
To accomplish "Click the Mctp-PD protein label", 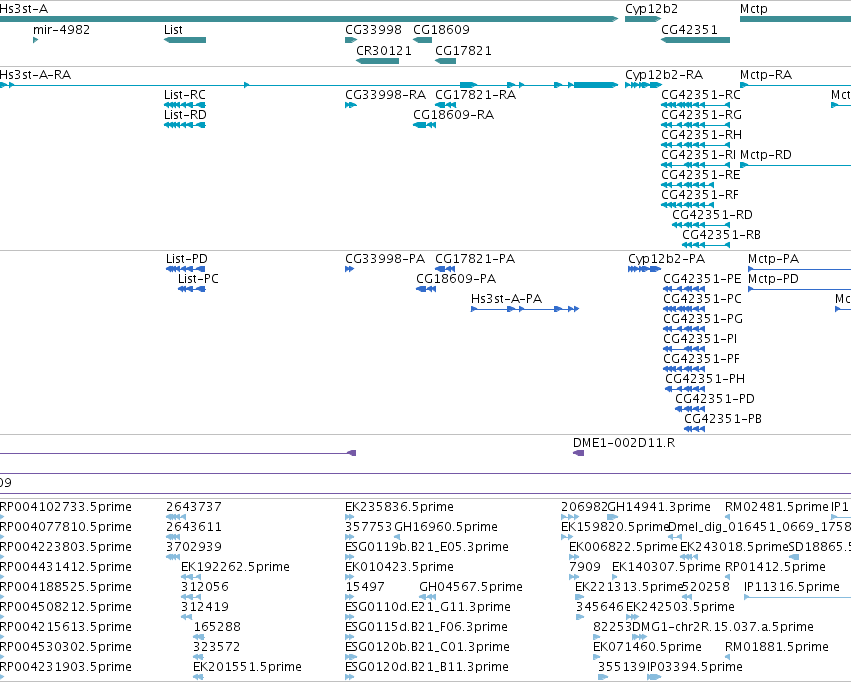I will (773, 279).
